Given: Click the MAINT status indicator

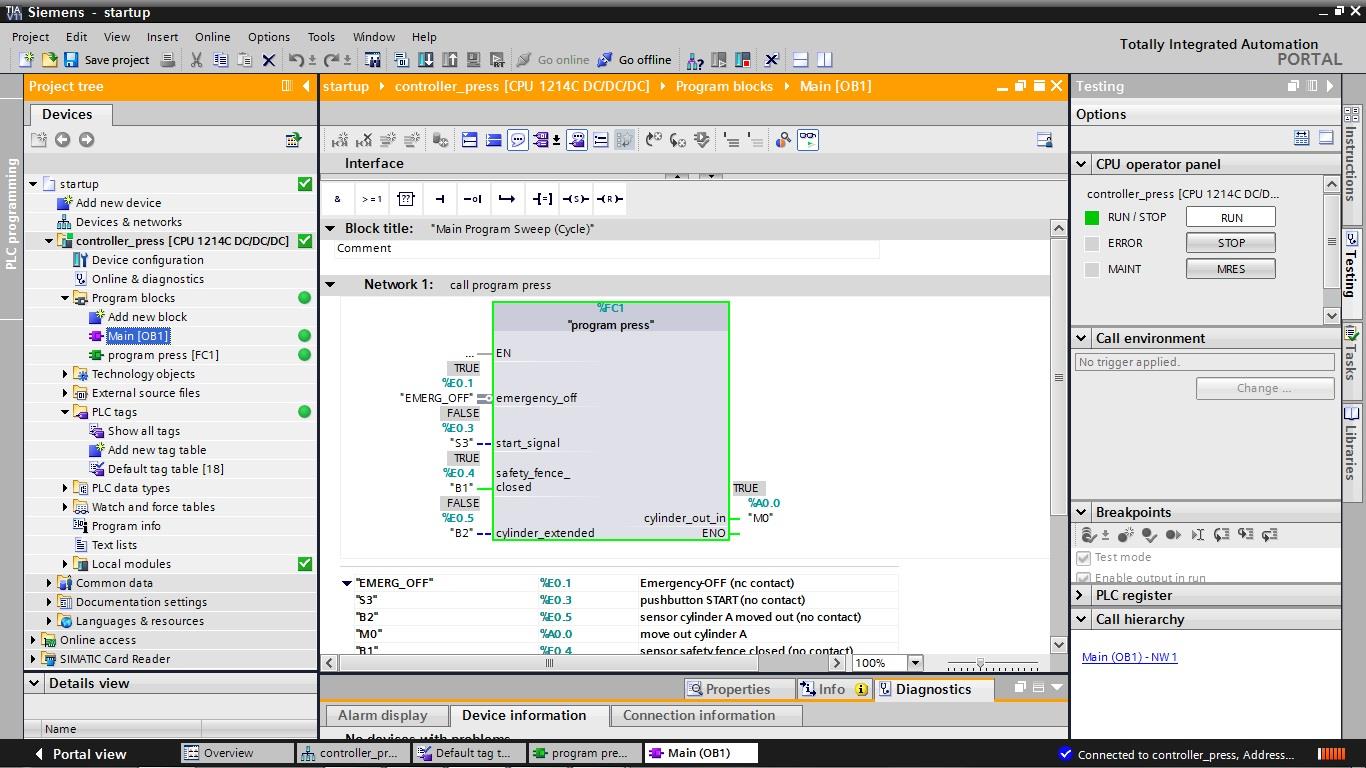Looking at the screenshot, I should [x=1092, y=269].
